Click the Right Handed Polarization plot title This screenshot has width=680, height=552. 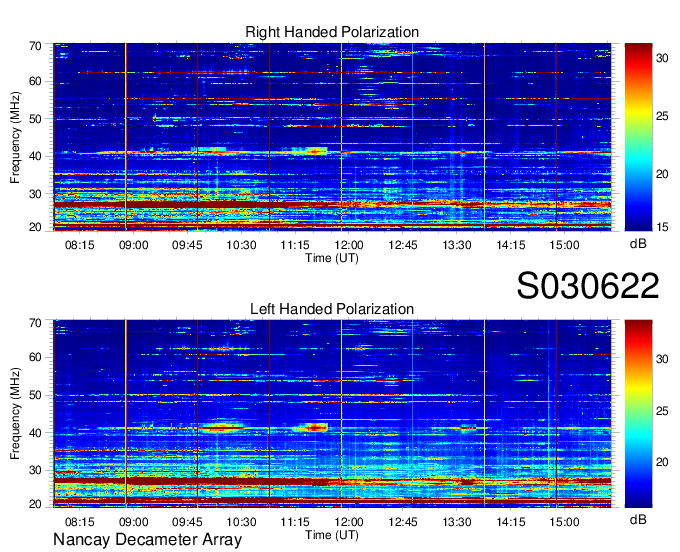[x=332, y=32]
